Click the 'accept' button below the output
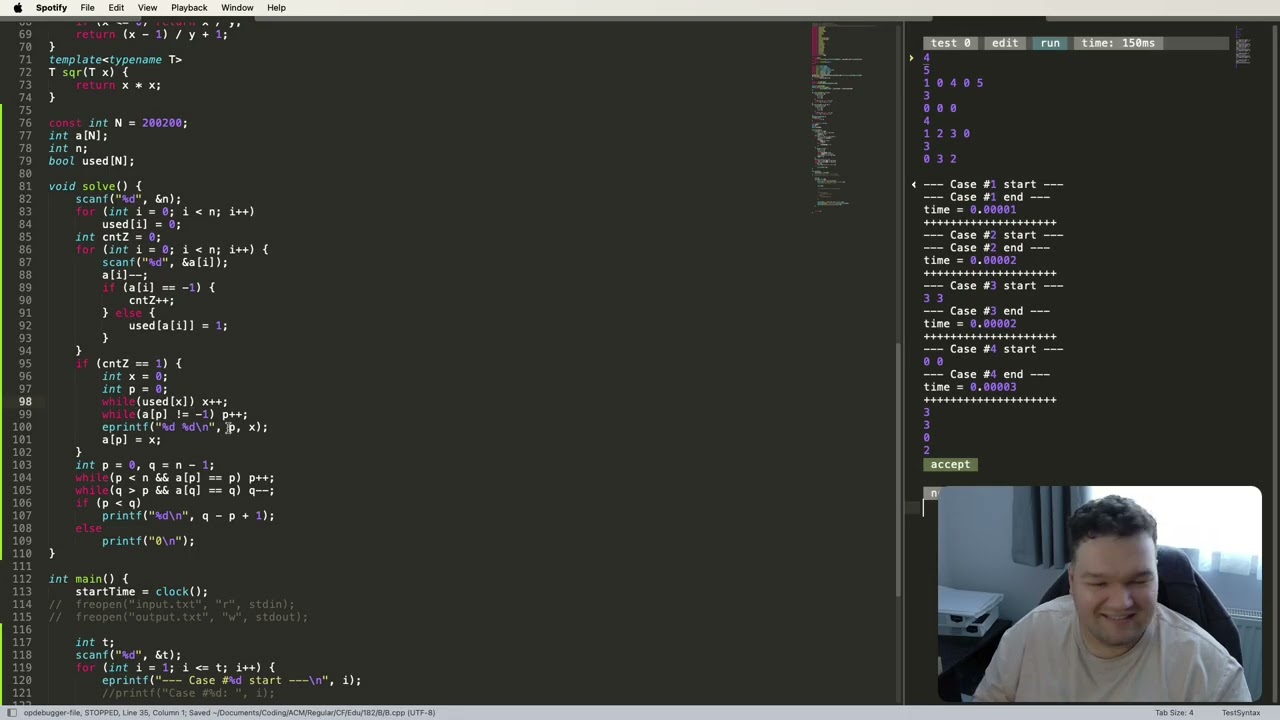Viewport: 1280px width, 720px height. click(x=950, y=464)
